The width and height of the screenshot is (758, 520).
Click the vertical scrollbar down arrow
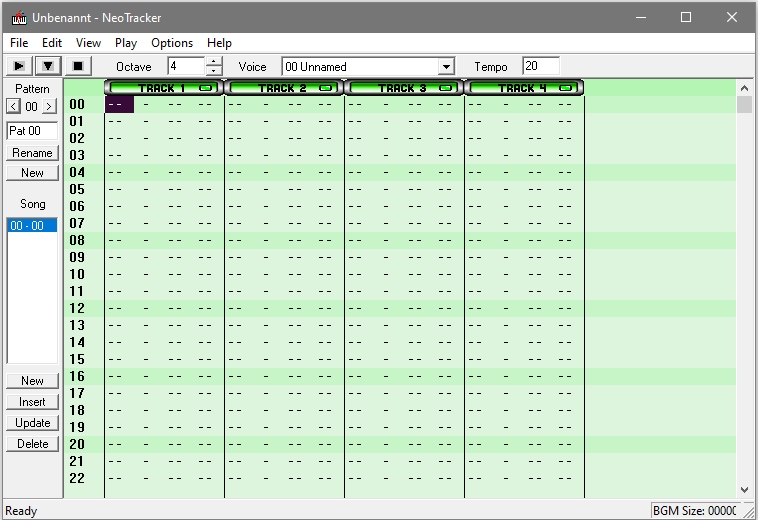(744, 489)
